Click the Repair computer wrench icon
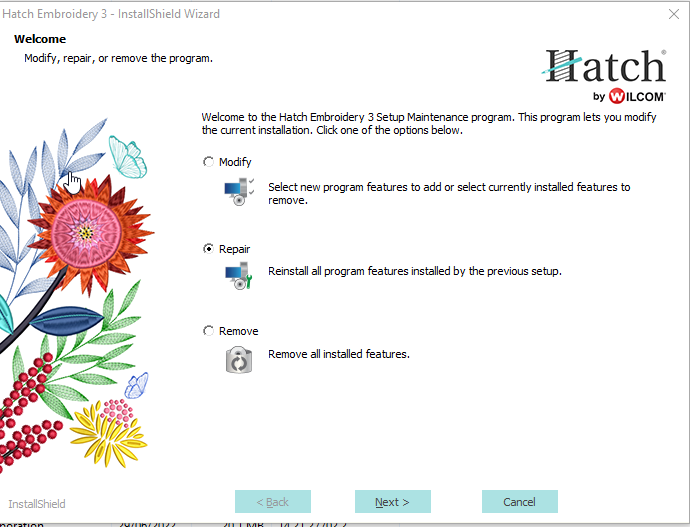Screen dimensions: 690x527 click(x=239, y=276)
